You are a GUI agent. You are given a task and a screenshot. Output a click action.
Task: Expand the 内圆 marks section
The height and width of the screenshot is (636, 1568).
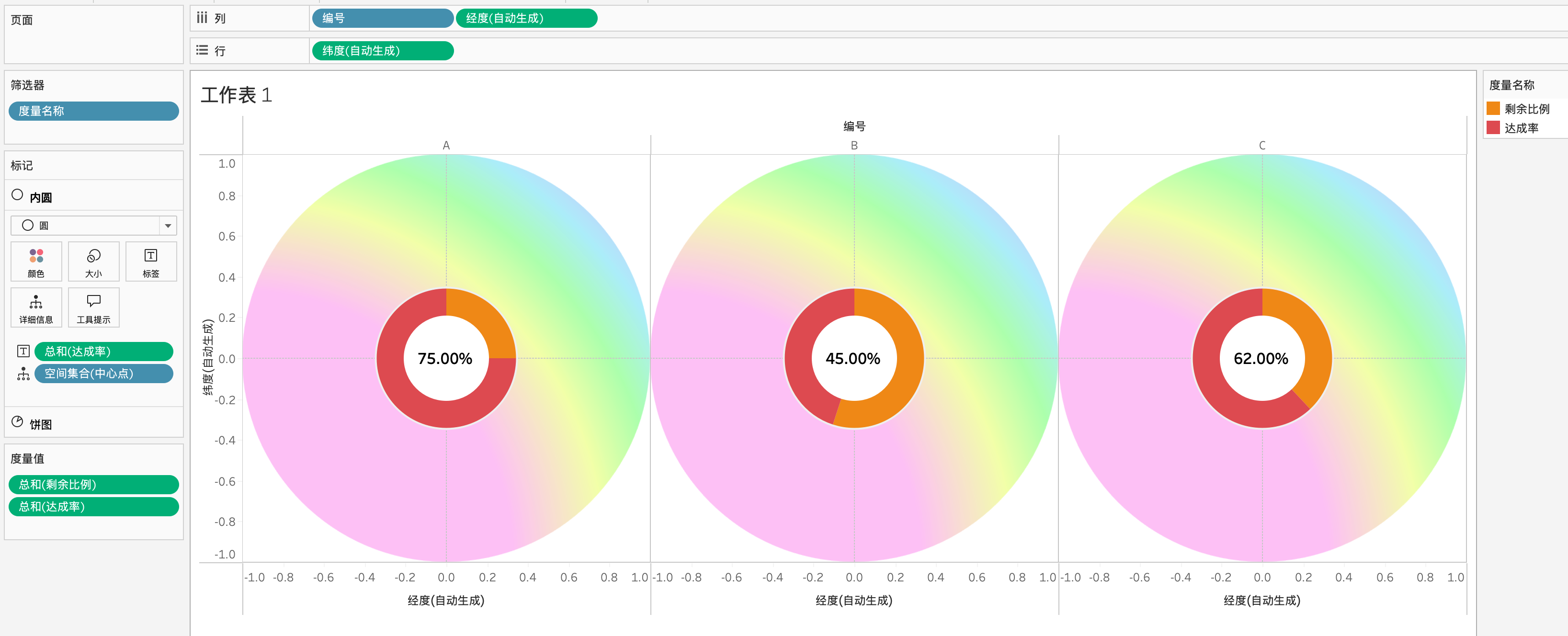point(40,196)
